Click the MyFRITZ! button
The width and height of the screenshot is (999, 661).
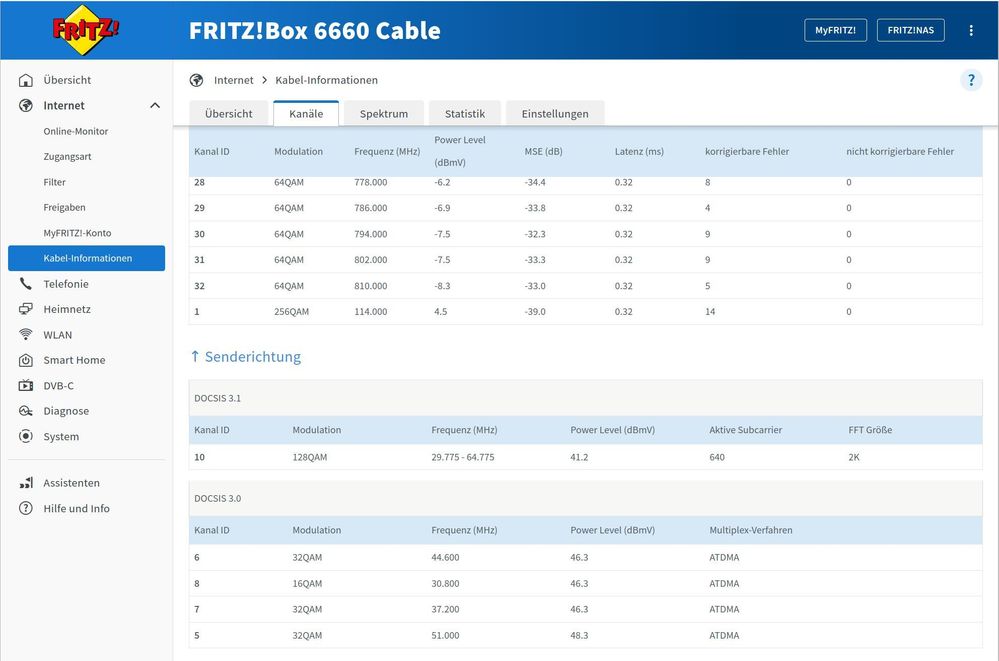tap(835, 30)
